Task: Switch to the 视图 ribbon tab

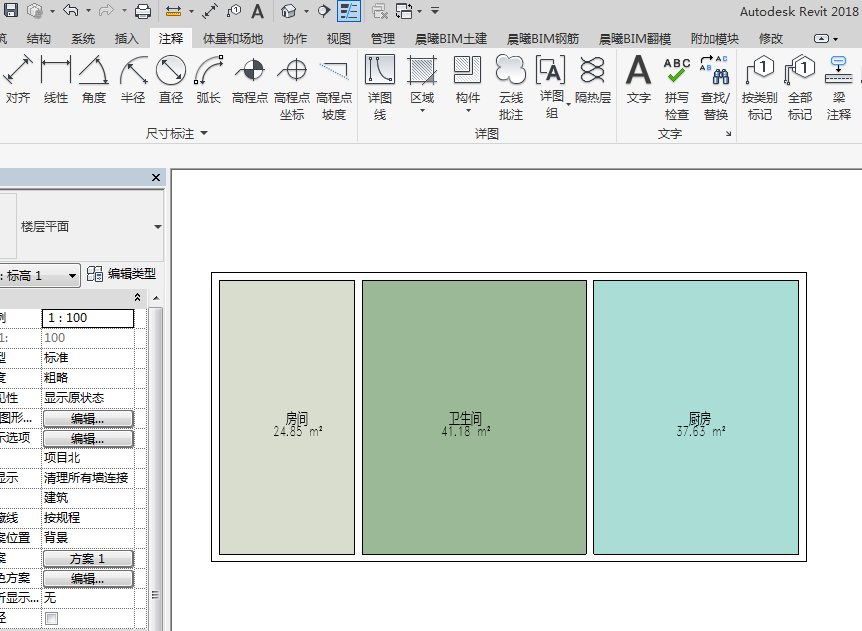Action: point(338,38)
